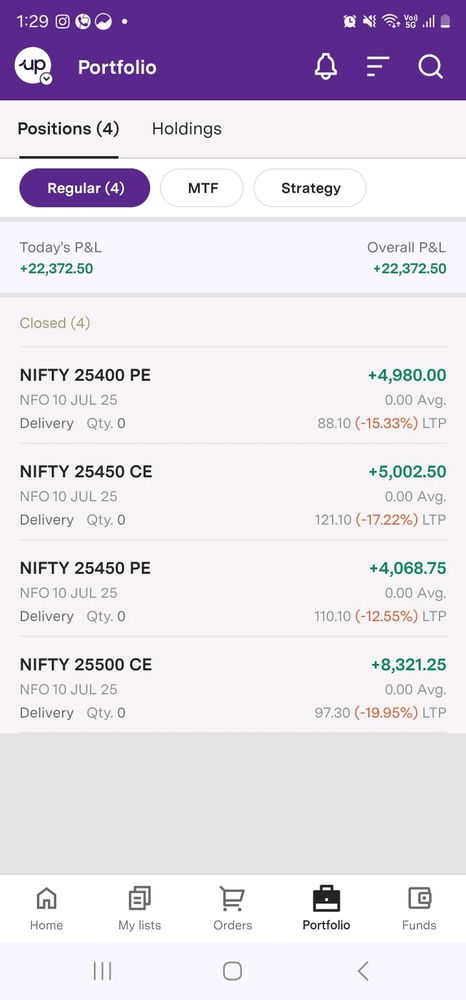Image resolution: width=466 pixels, height=1000 pixels.
Task: Open the NIFTY 25400 PE position
Action: pyautogui.click(x=233, y=399)
